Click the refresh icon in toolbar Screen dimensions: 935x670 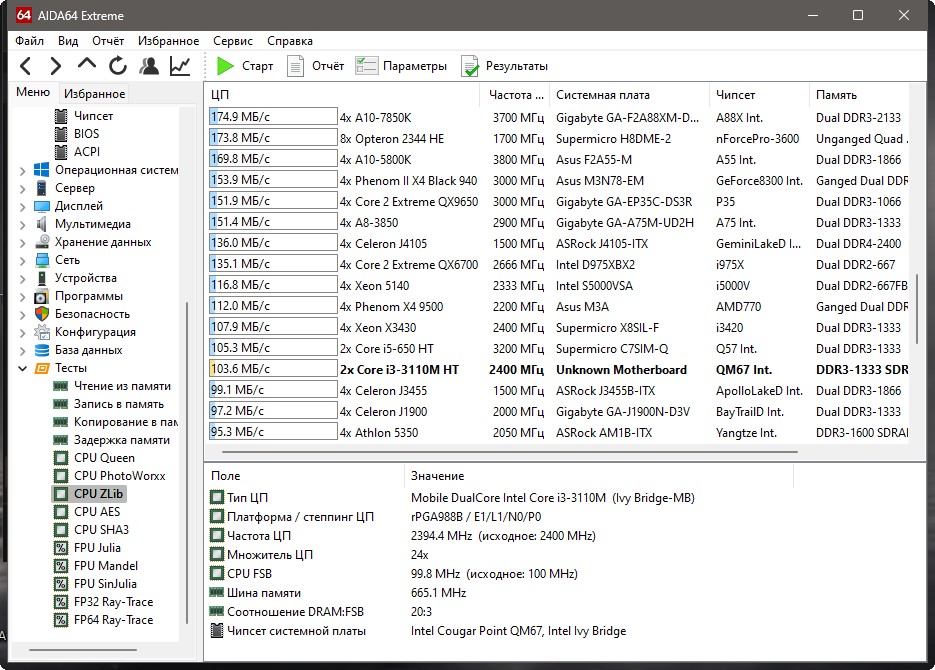(117, 66)
